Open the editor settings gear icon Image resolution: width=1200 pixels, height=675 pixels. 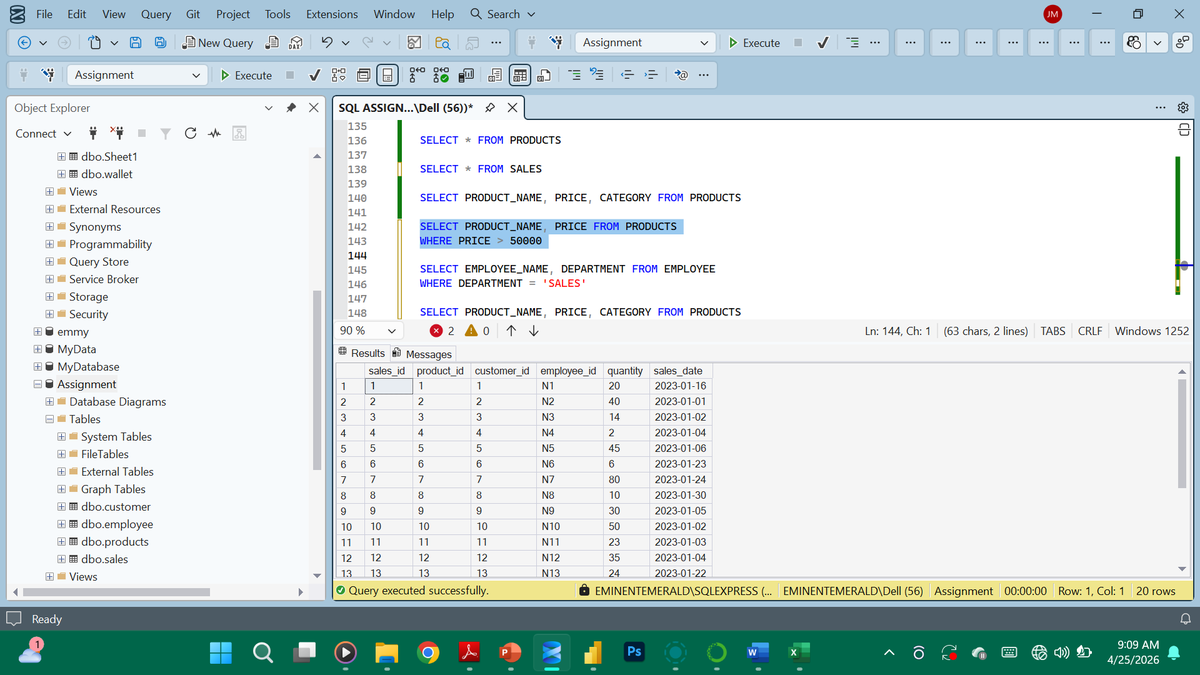coord(1183,107)
